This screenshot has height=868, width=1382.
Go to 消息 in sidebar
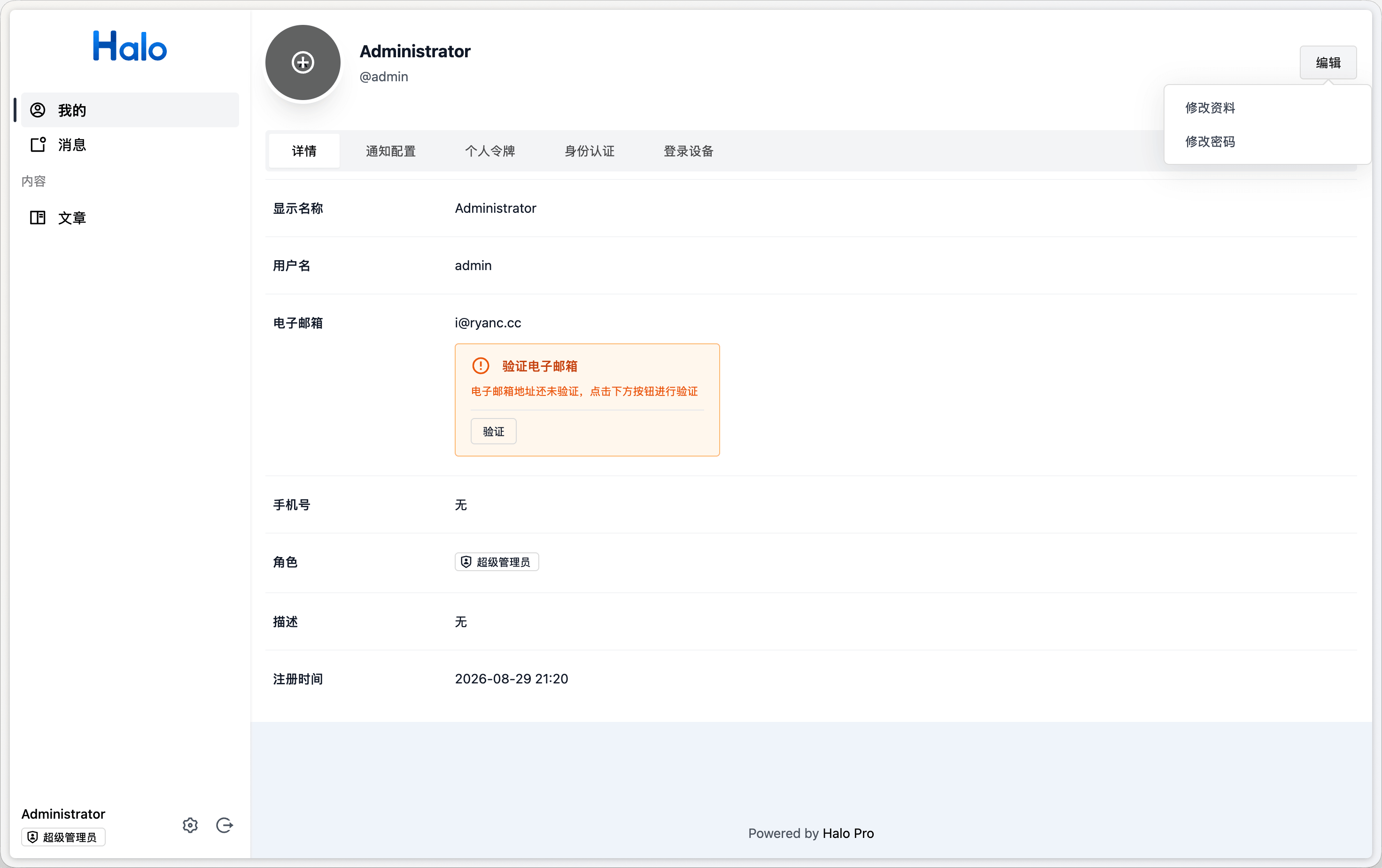click(130, 145)
